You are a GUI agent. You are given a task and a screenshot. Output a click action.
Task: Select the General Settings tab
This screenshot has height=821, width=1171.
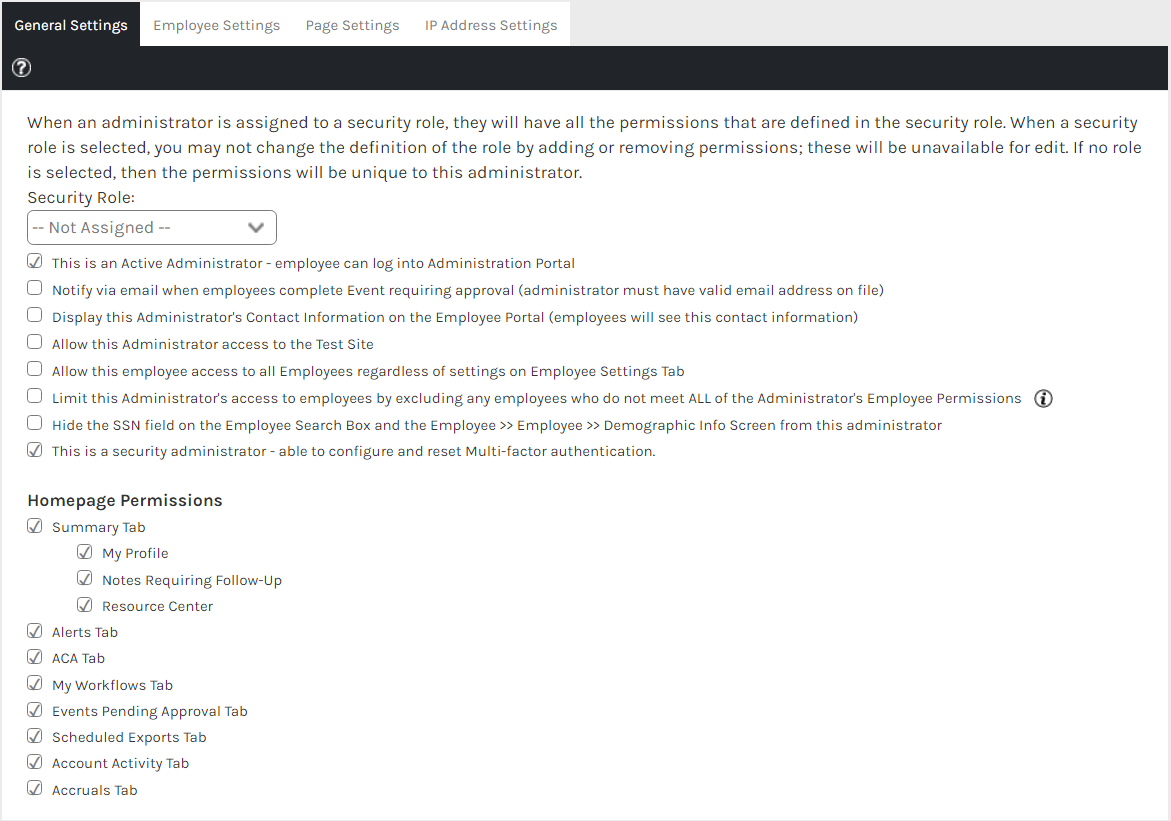(x=71, y=25)
